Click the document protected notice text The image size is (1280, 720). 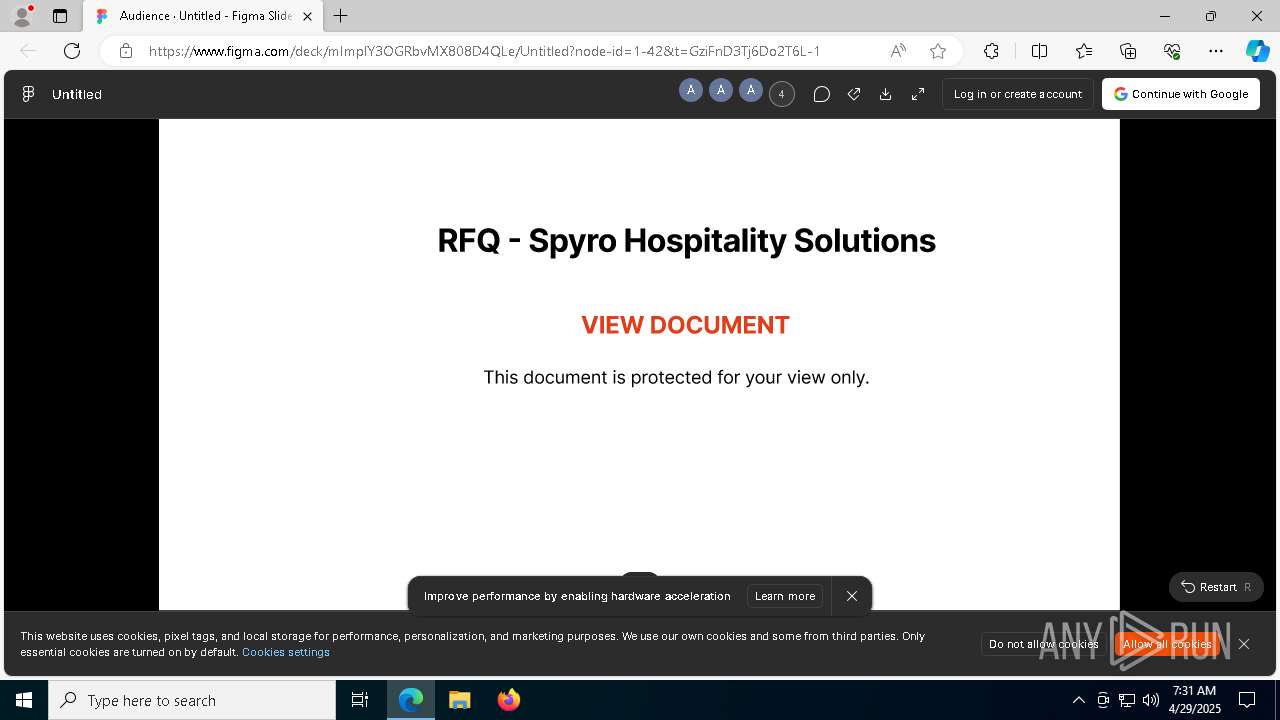pos(676,377)
